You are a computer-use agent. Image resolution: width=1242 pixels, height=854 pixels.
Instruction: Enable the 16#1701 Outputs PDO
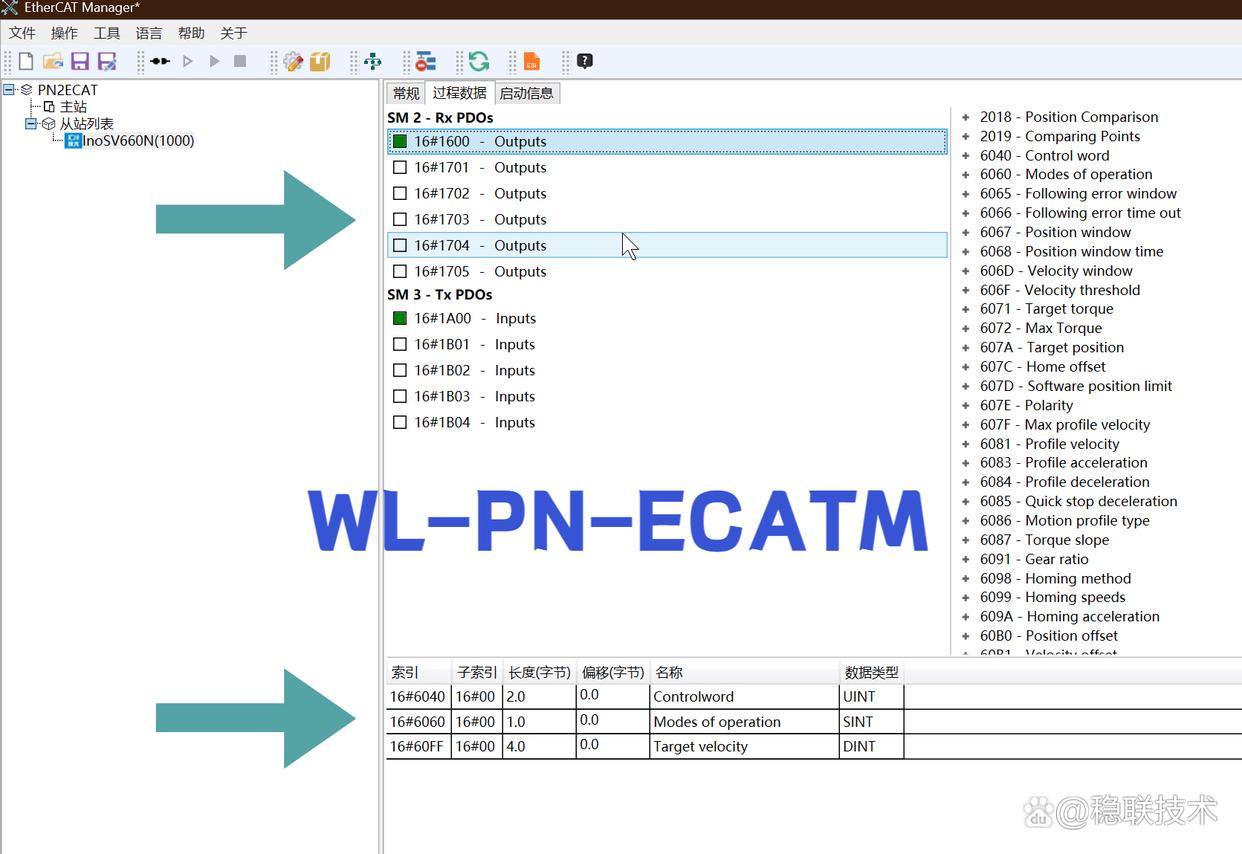[x=400, y=168]
